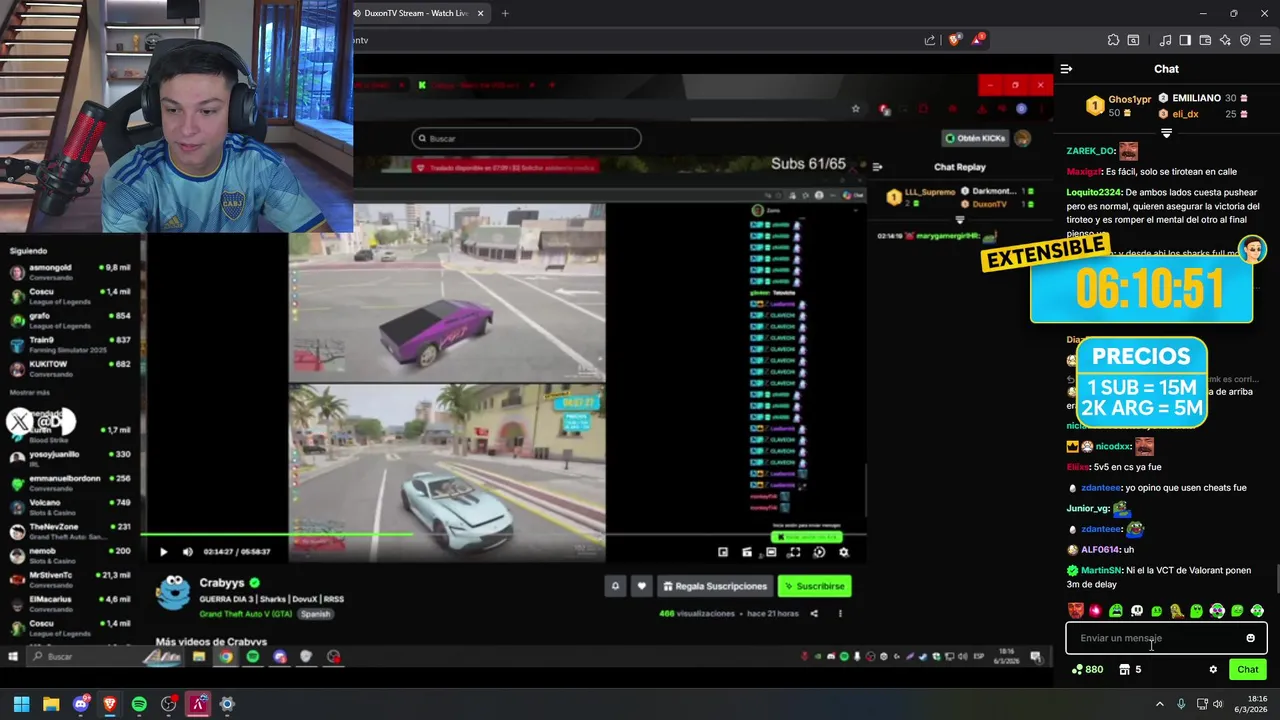This screenshot has width=1280, height=720.
Task: Open Train9 in followed channels
Action: pyautogui.click(x=70, y=344)
